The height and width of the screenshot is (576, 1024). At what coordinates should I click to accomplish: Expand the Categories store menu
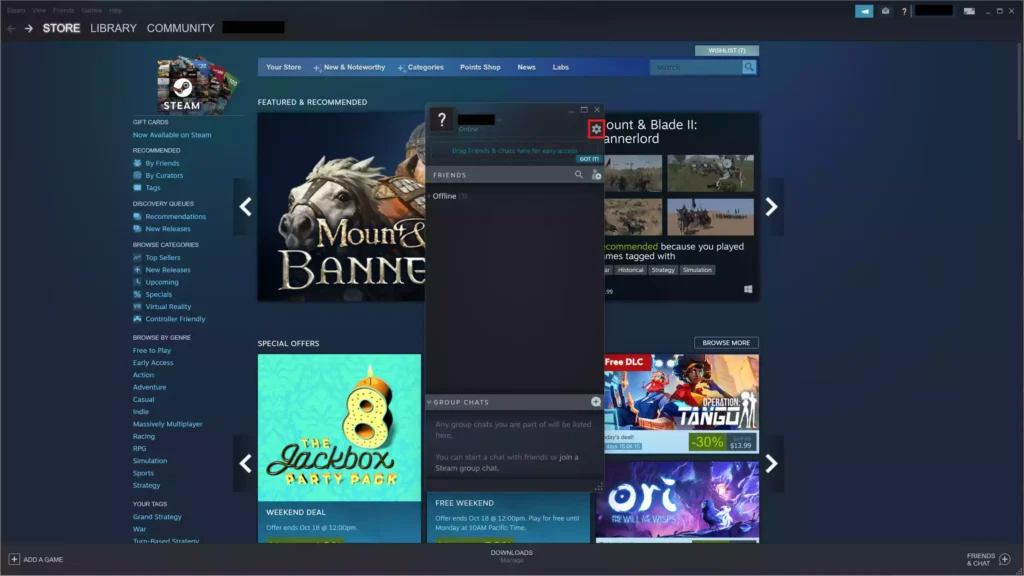pos(421,67)
